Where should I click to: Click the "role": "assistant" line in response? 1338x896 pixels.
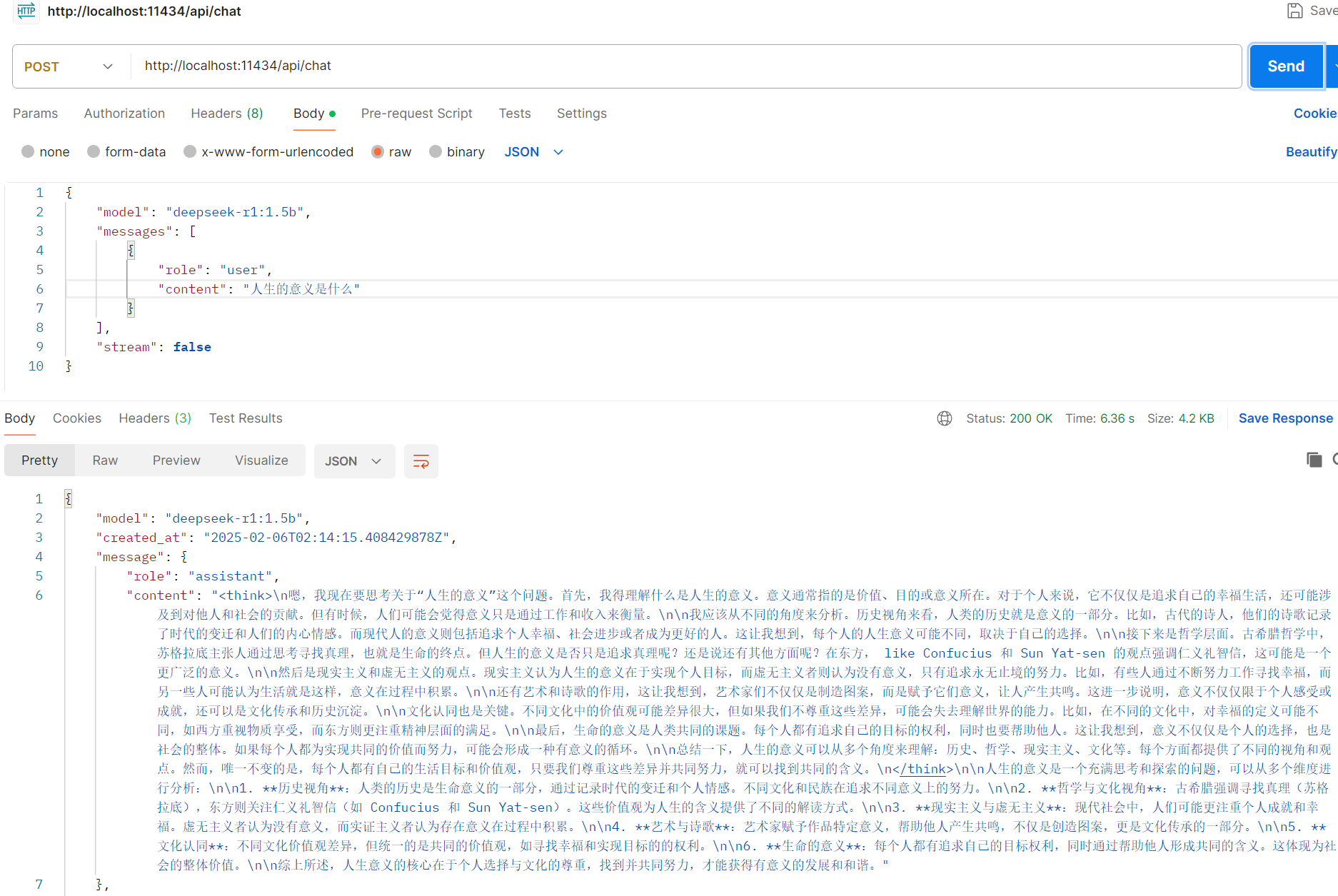coord(203,576)
